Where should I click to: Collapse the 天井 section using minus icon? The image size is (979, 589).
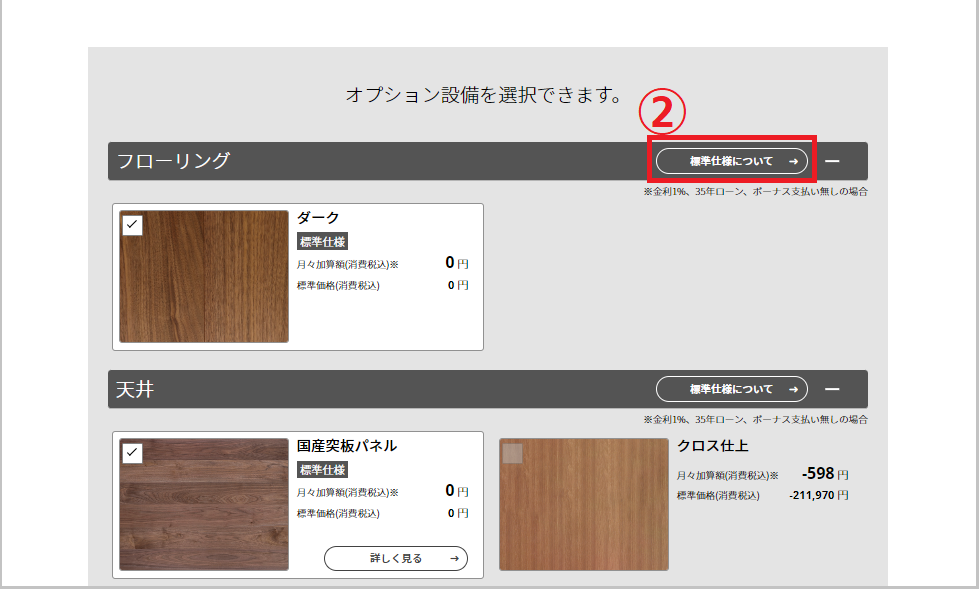831,390
